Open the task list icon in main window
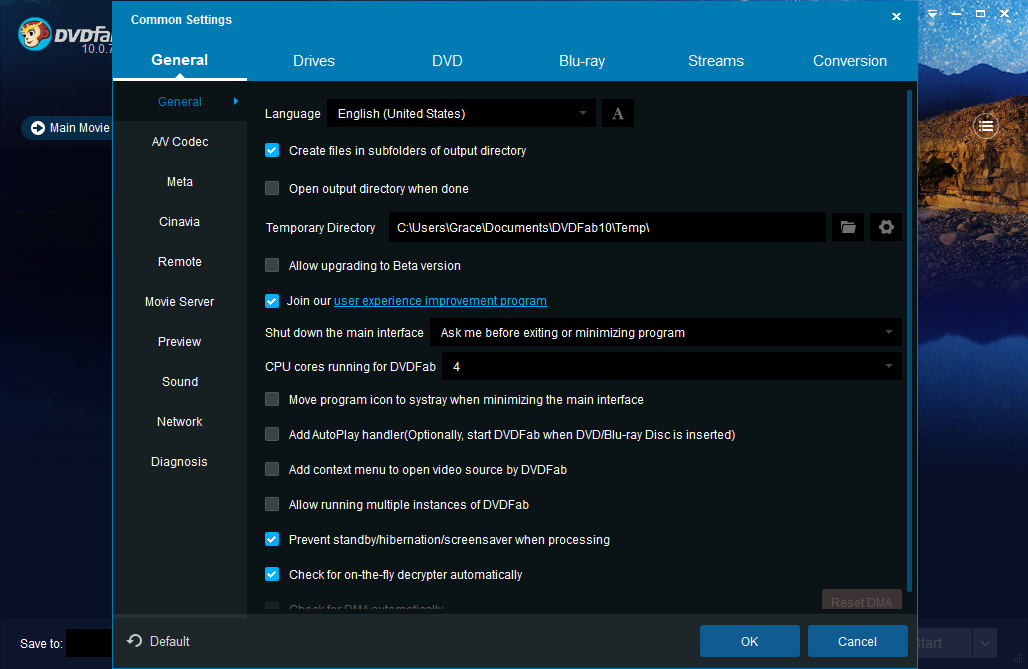 [x=985, y=126]
